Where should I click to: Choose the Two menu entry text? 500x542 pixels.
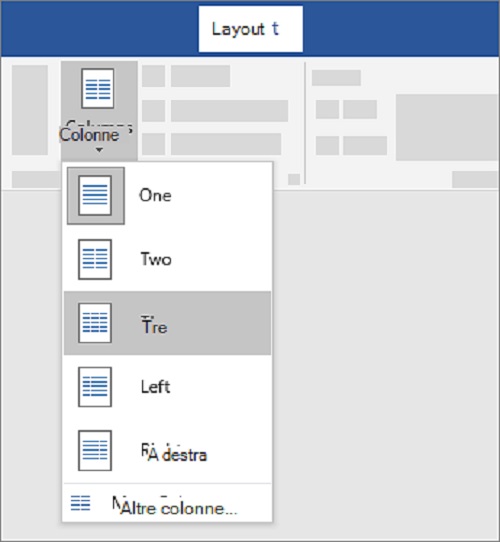point(156,259)
